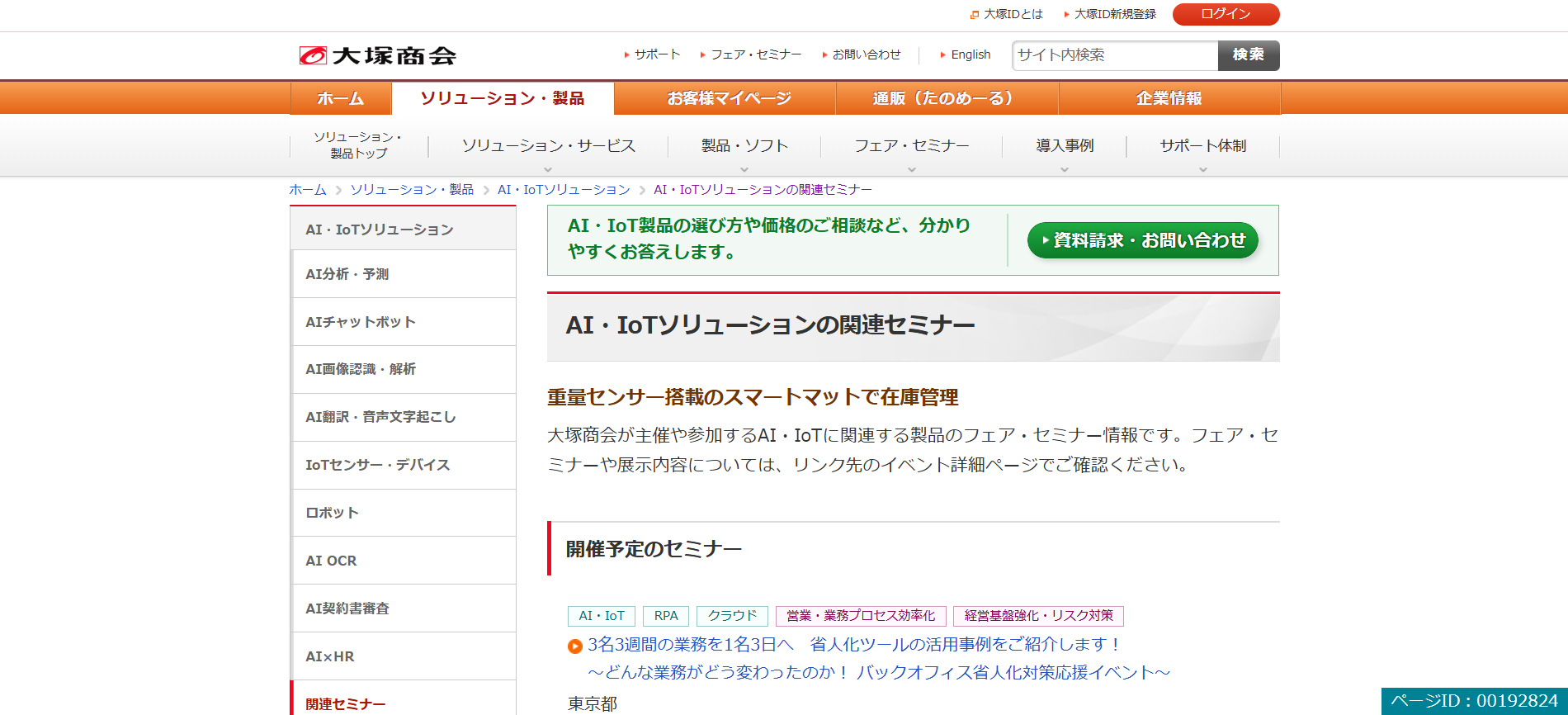Expand the 導入事例 dropdown menu
The width and height of the screenshot is (1568, 715).
pos(1065,146)
